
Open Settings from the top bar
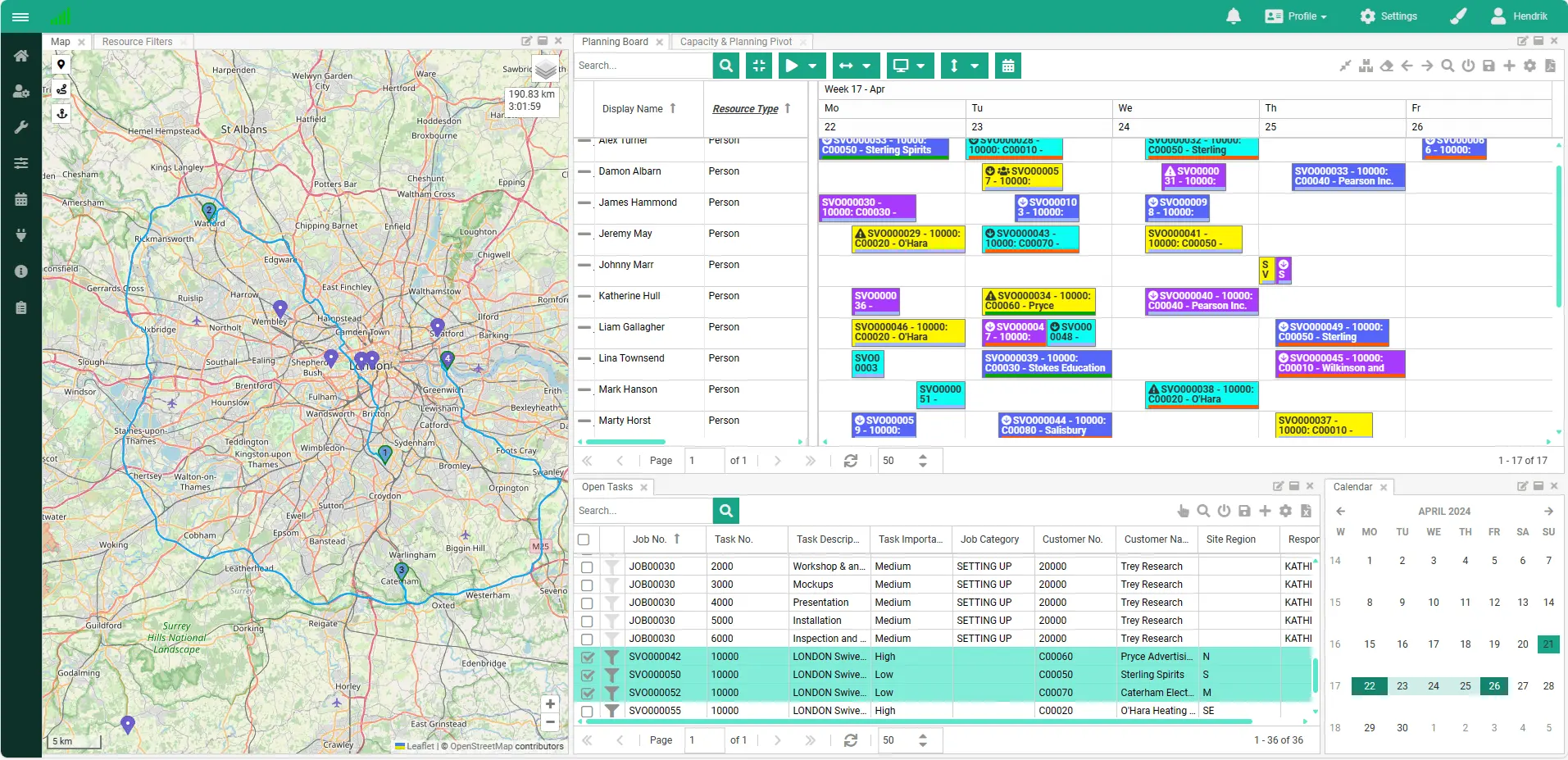coord(1388,16)
